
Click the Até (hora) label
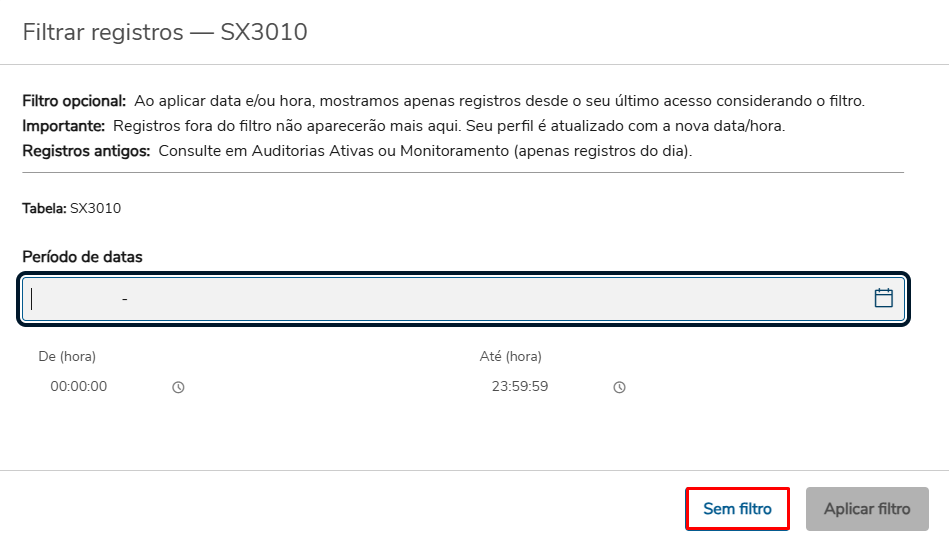[x=510, y=356]
